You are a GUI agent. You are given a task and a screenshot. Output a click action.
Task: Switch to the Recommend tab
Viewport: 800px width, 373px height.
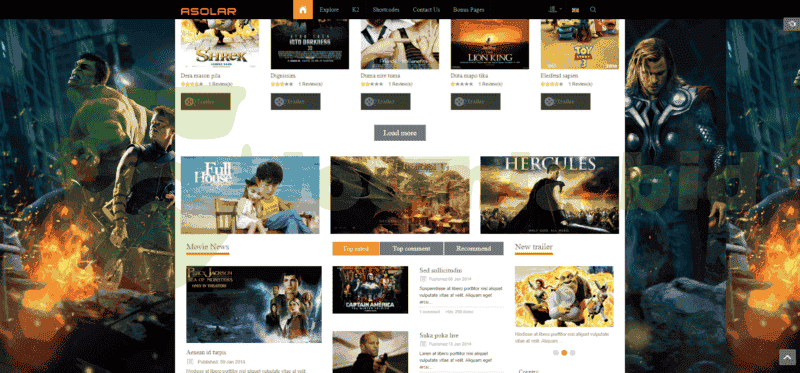(x=473, y=248)
